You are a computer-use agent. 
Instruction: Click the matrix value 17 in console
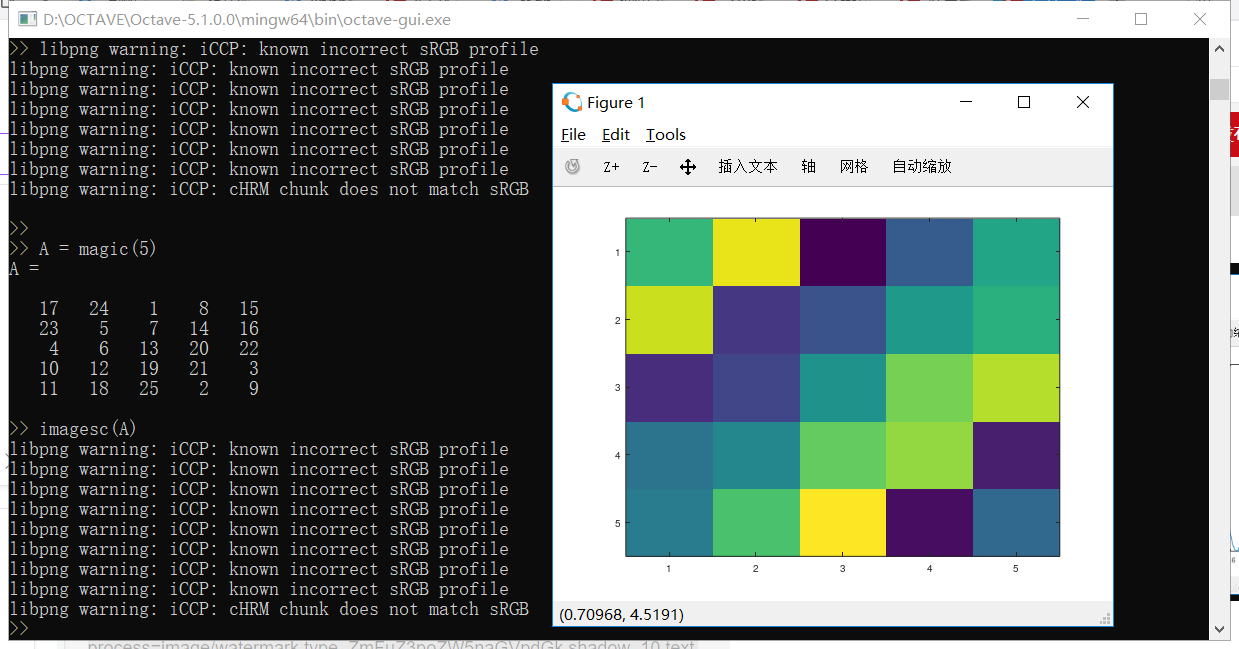49,309
